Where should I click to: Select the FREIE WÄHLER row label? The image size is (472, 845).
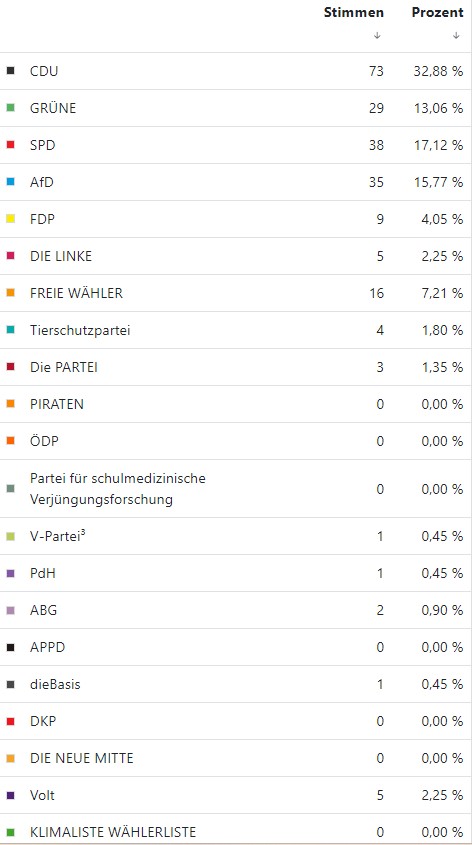pyautogui.click(x=77, y=293)
